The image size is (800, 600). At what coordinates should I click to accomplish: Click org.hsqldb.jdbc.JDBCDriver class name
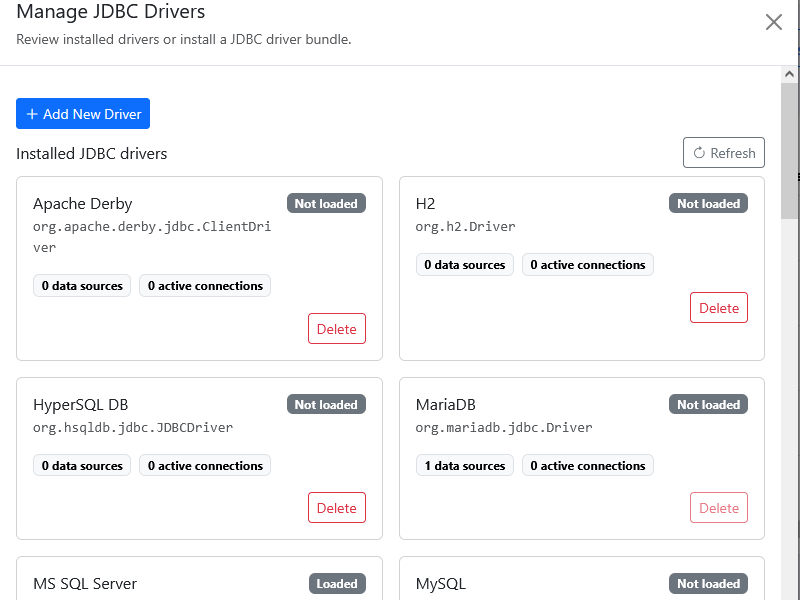point(133,428)
